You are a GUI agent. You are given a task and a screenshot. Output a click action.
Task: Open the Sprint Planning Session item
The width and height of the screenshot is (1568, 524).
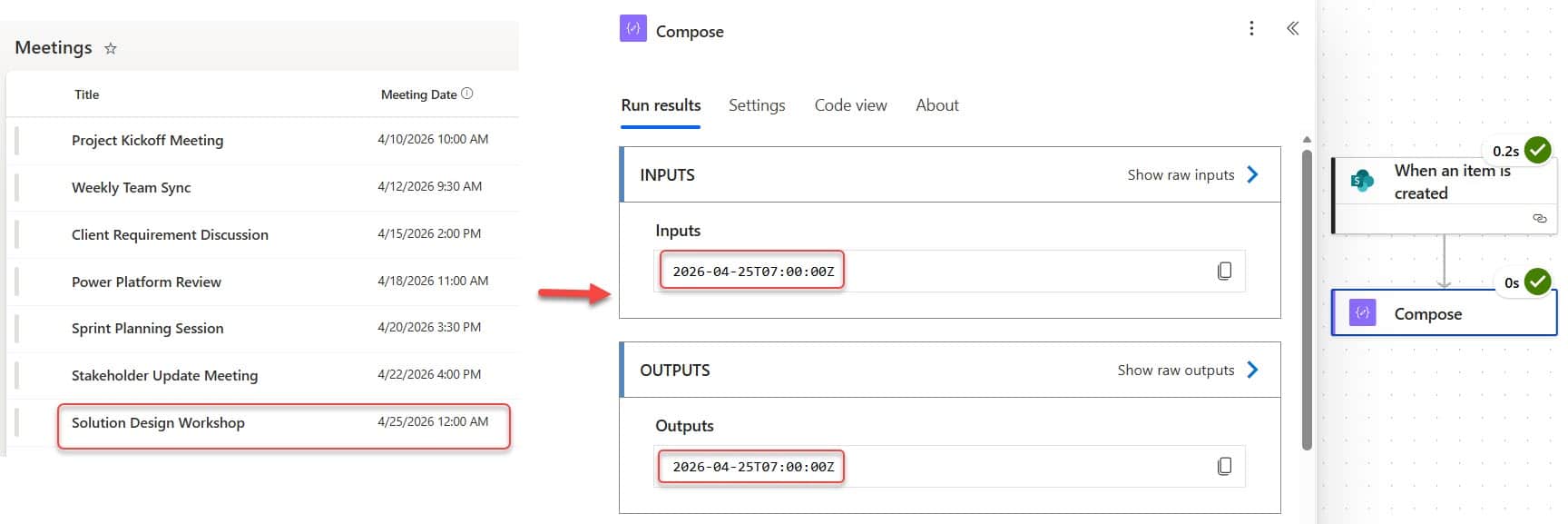[147, 328]
